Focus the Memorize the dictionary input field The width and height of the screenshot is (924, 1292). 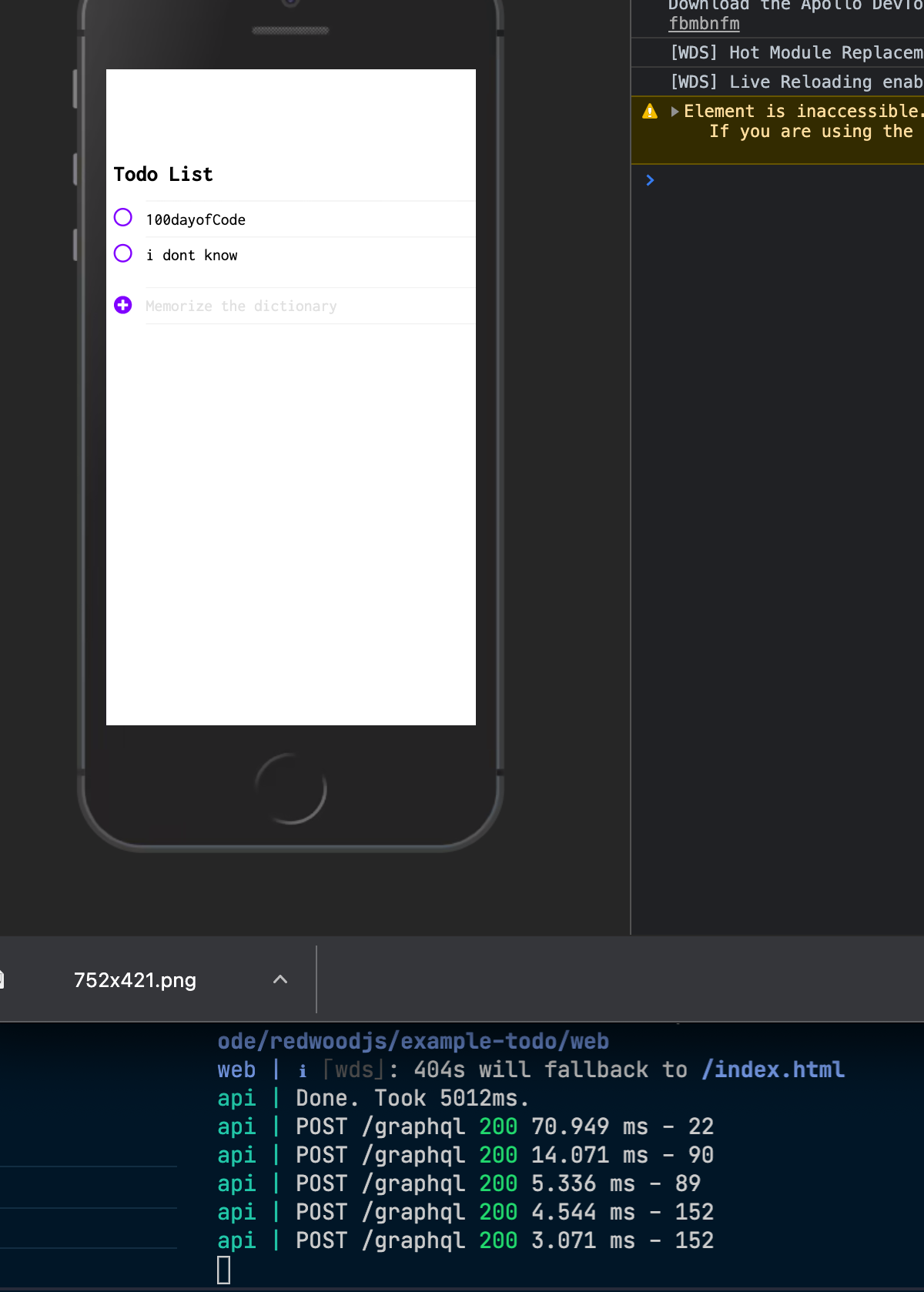[x=310, y=306]
